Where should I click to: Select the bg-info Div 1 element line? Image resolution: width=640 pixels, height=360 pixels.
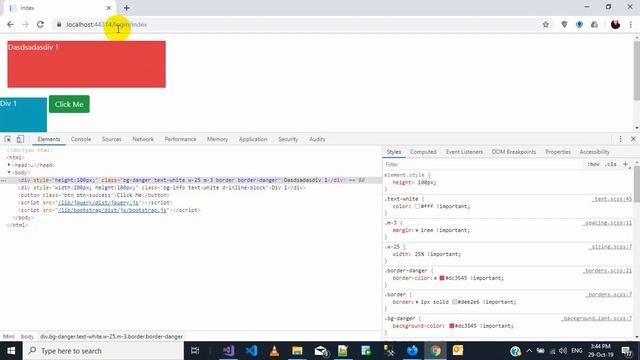162,188
